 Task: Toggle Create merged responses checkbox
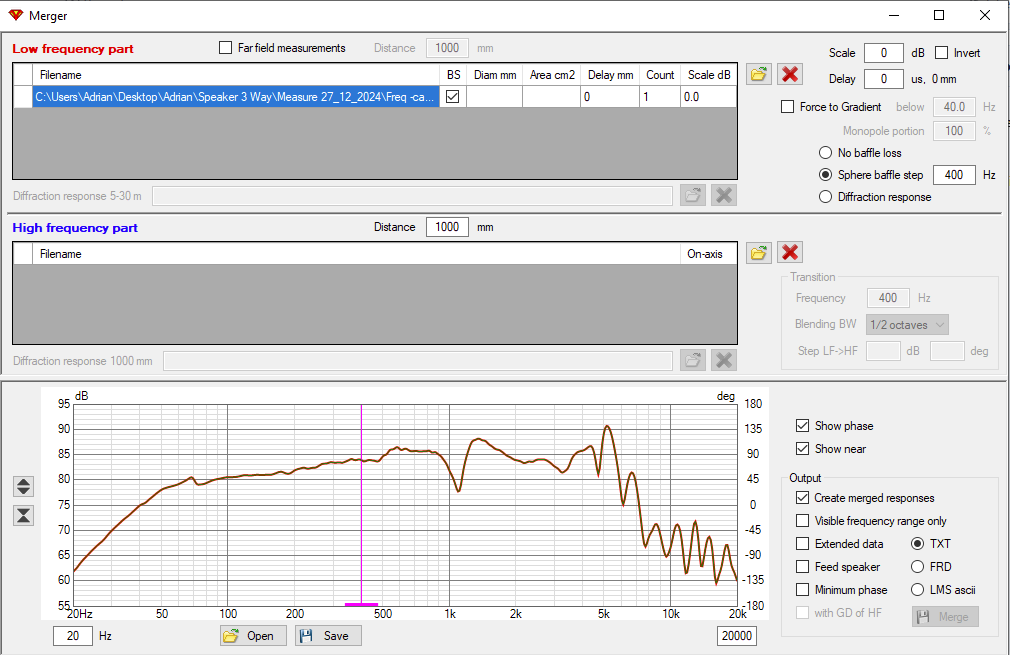[x=803, y=498]
